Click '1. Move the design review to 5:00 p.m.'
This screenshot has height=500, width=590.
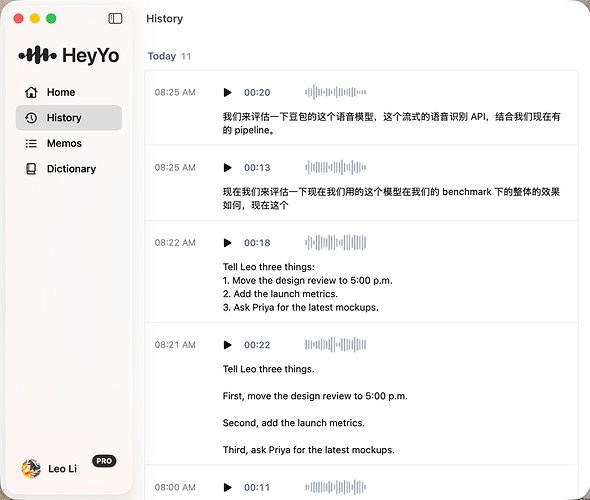[x=307, y=281]
